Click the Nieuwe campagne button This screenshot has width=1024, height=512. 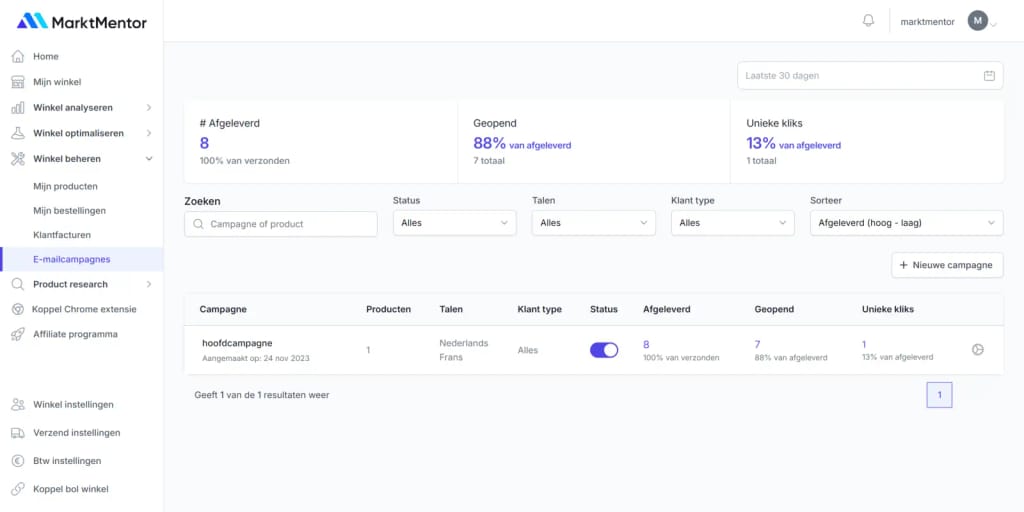click(x=946, y=265)
